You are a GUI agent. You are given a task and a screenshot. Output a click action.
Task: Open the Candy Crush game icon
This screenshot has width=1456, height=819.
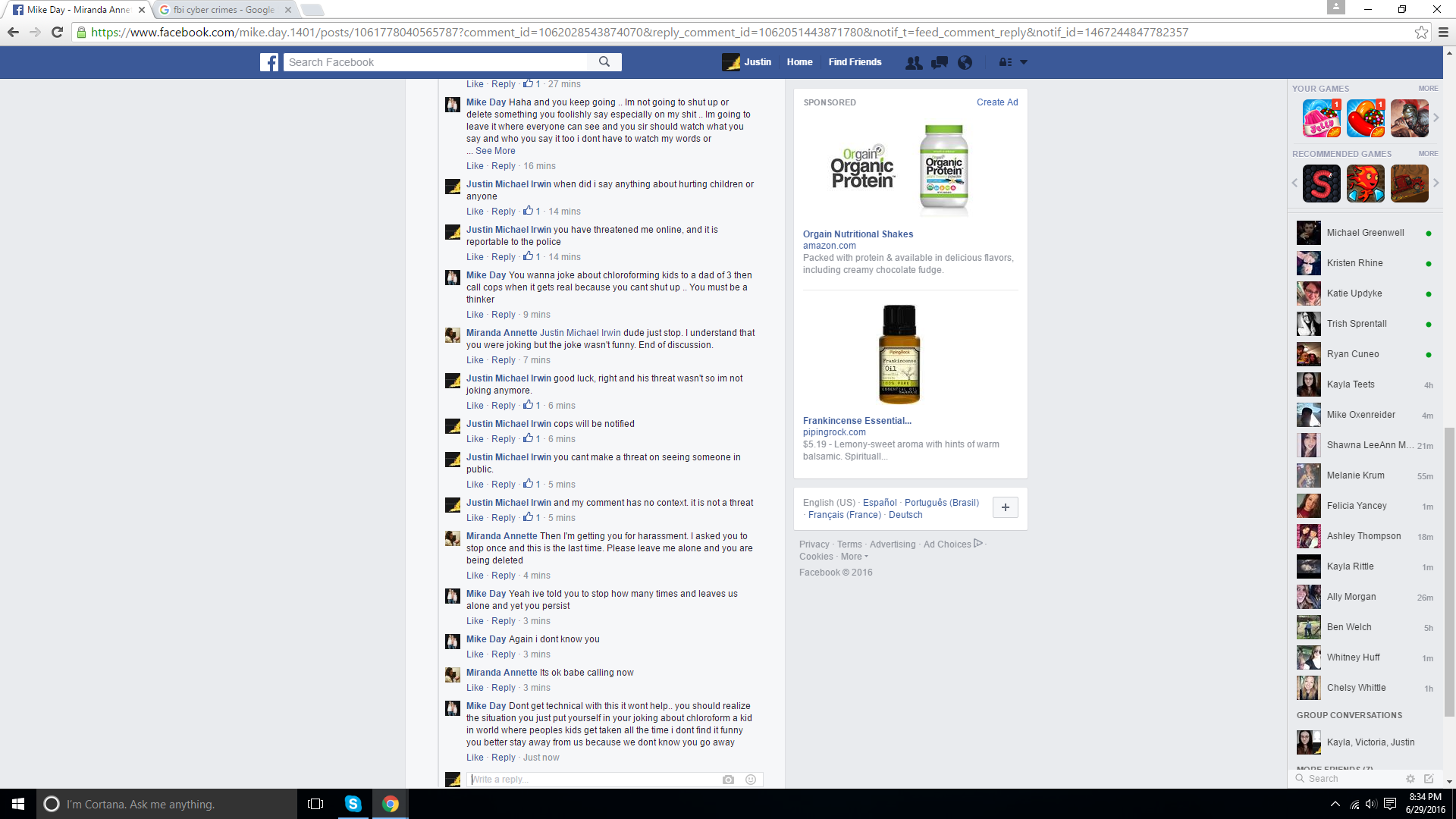tap(1365, 118)
